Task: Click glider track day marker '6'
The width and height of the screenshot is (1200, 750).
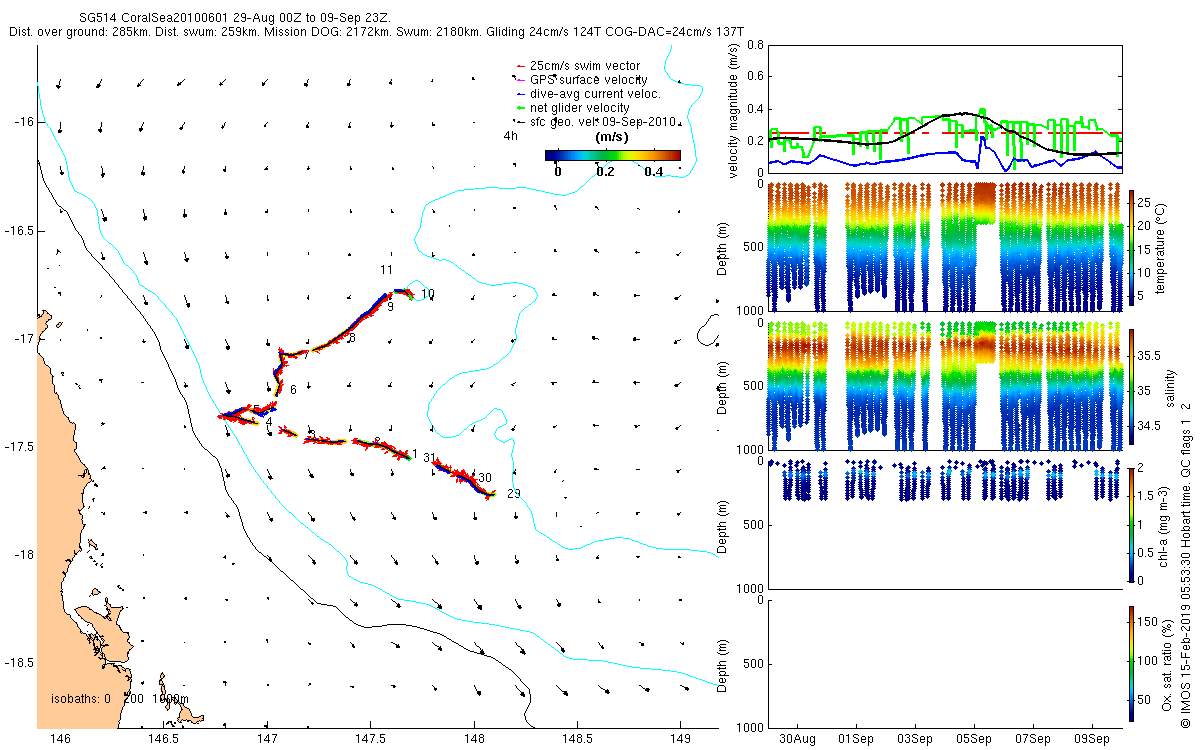Action: pos(294,390)
